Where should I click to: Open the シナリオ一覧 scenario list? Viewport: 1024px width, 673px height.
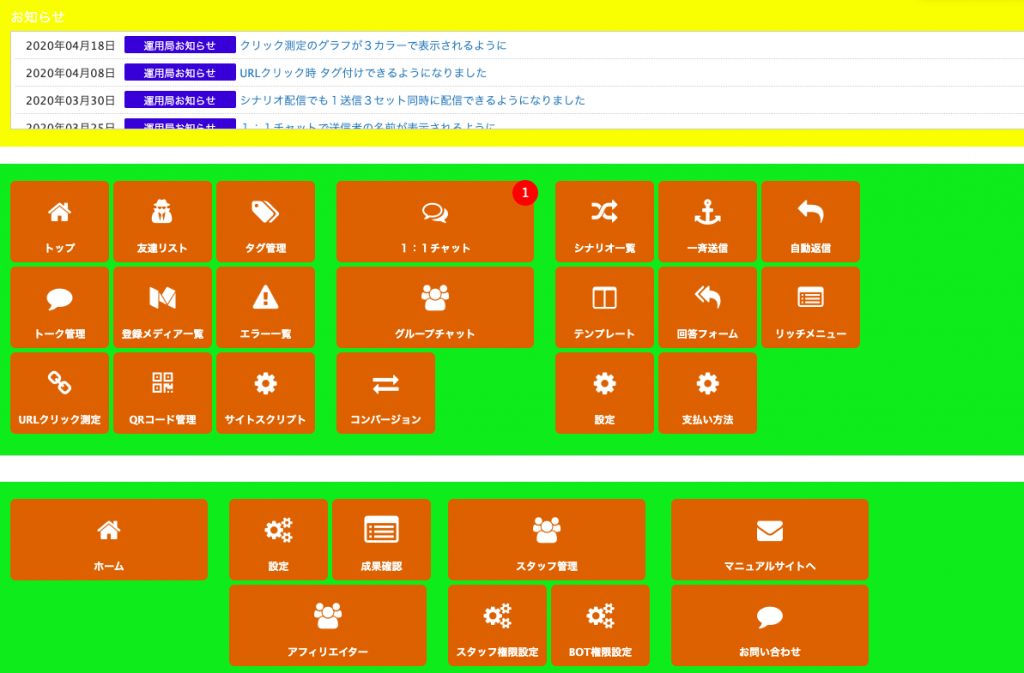coord(605,222)
